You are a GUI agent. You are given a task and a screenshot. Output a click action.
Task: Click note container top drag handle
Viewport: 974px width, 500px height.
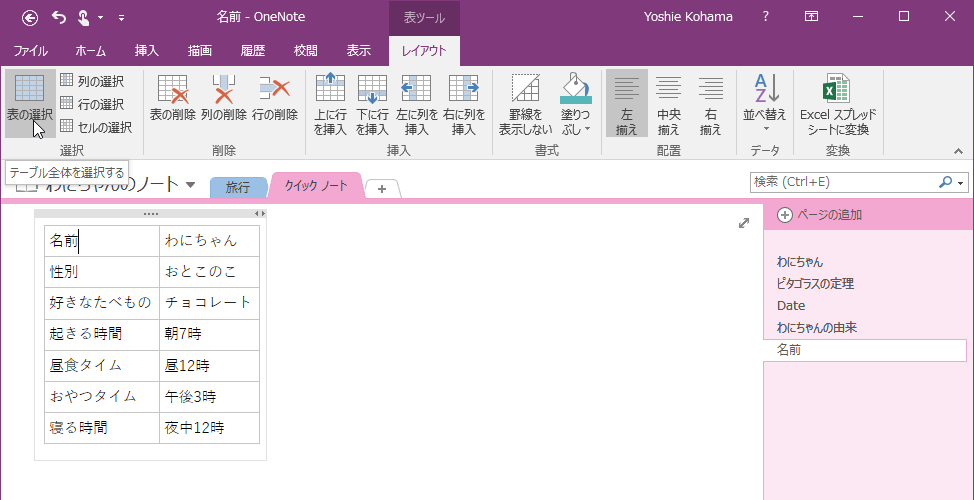pos(150,214)
